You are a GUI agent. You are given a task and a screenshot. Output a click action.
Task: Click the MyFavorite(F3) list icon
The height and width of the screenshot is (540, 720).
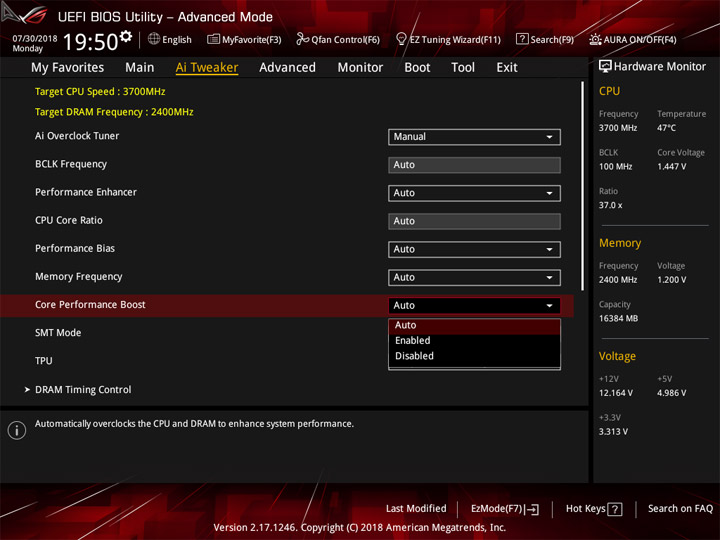click(x=213, y=39)
